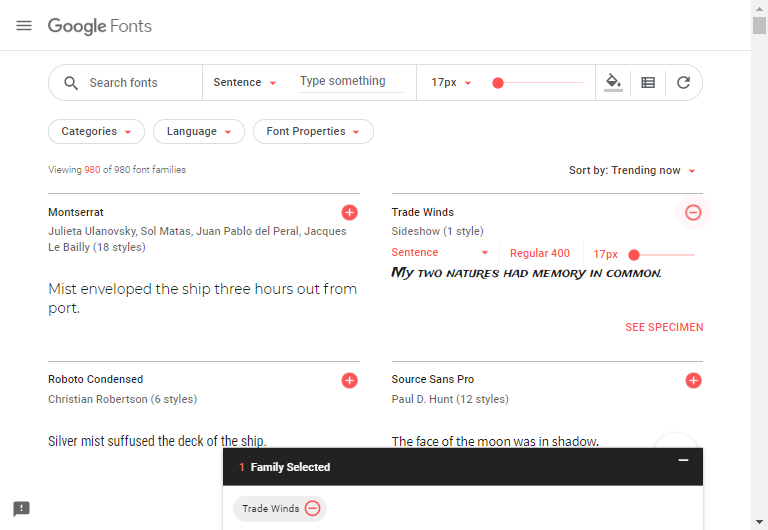Open the feedback icon at bottom left
768x530 pixels.
point(22,509)
